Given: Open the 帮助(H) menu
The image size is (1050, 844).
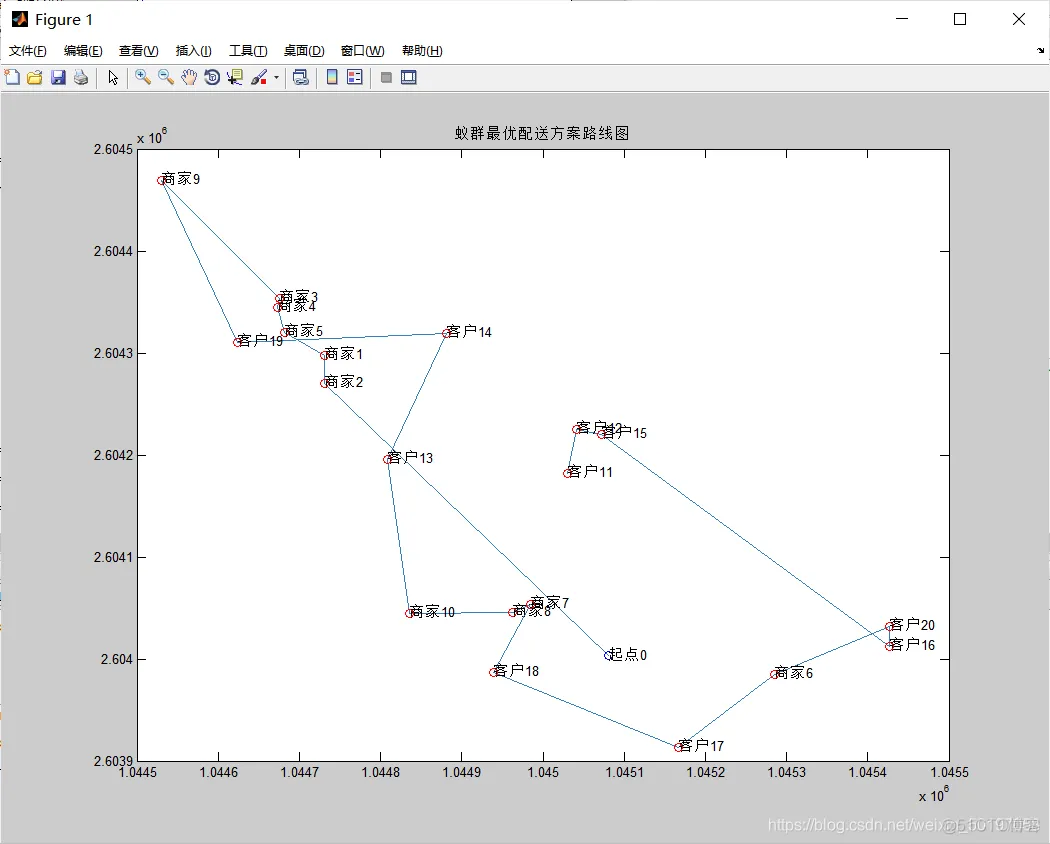Looking at the screenshot, I should [422, 51].
